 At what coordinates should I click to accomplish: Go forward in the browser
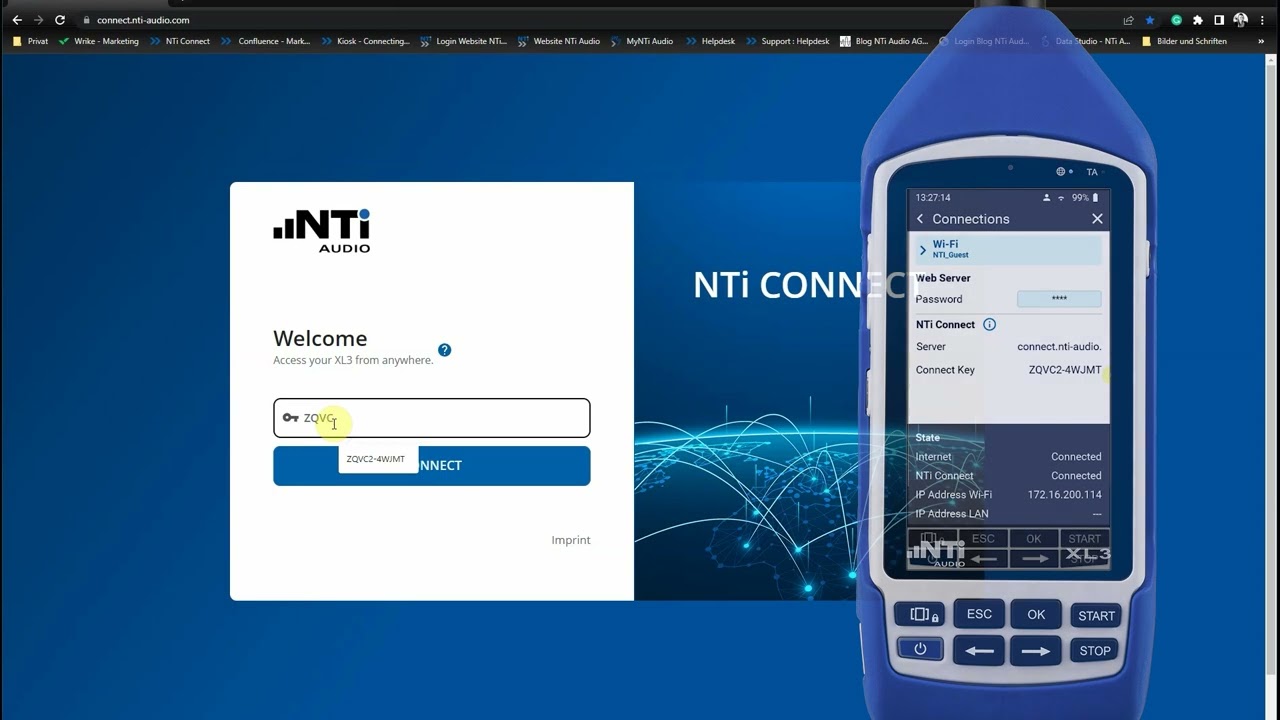click(38, 20)
